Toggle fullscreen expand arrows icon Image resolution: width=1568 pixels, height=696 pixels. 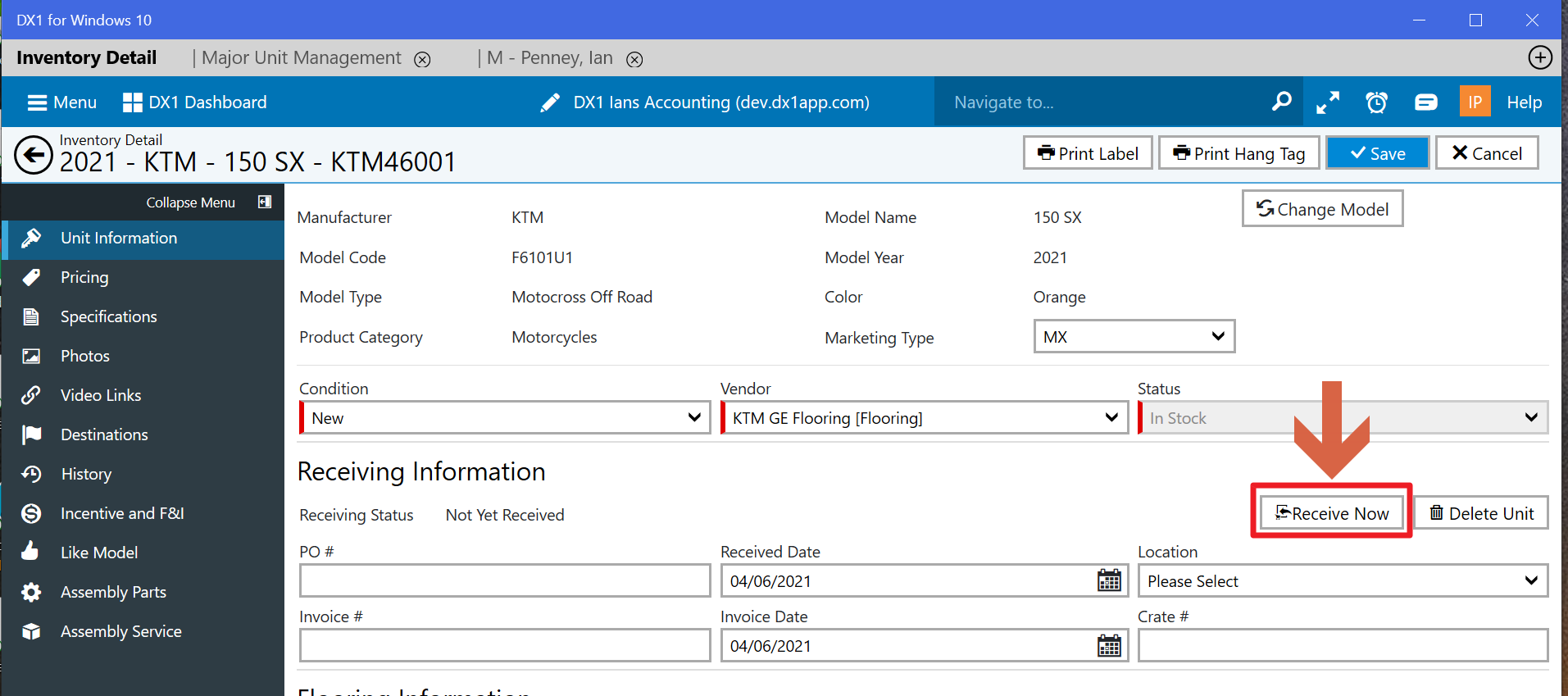tap(1328, 102)
